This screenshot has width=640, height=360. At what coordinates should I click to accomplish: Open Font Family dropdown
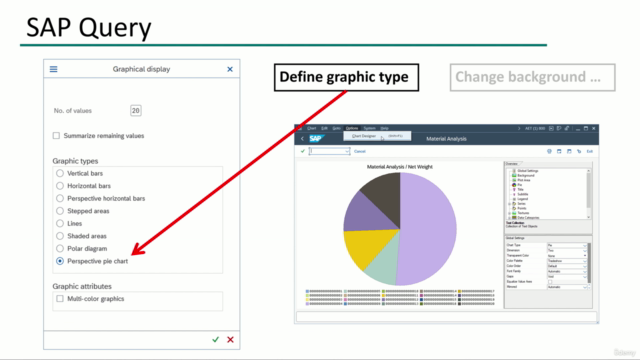[584, 271]
